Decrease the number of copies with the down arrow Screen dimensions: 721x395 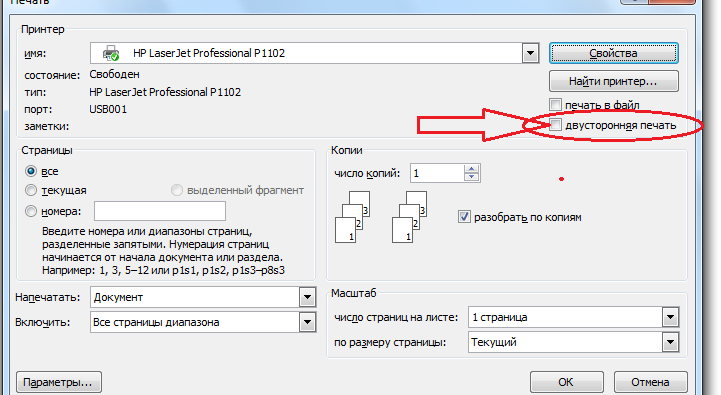[471, 177]
